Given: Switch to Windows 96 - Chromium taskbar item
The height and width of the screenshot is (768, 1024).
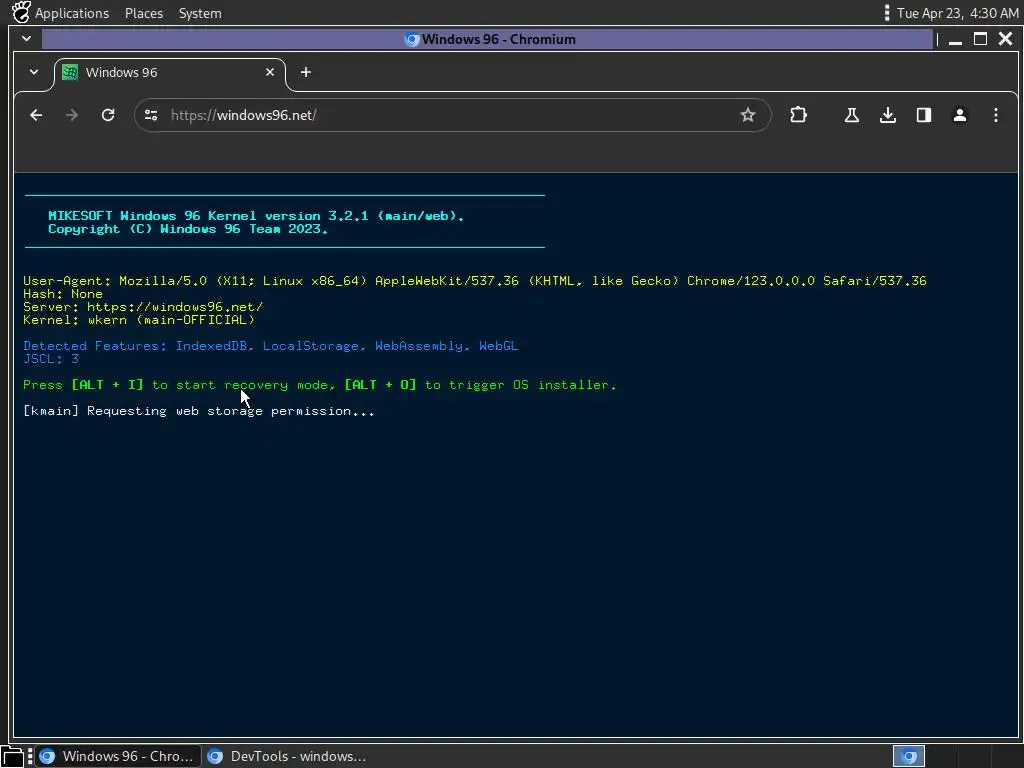Looking at the screenshot, I should click(x=118, y=756).
